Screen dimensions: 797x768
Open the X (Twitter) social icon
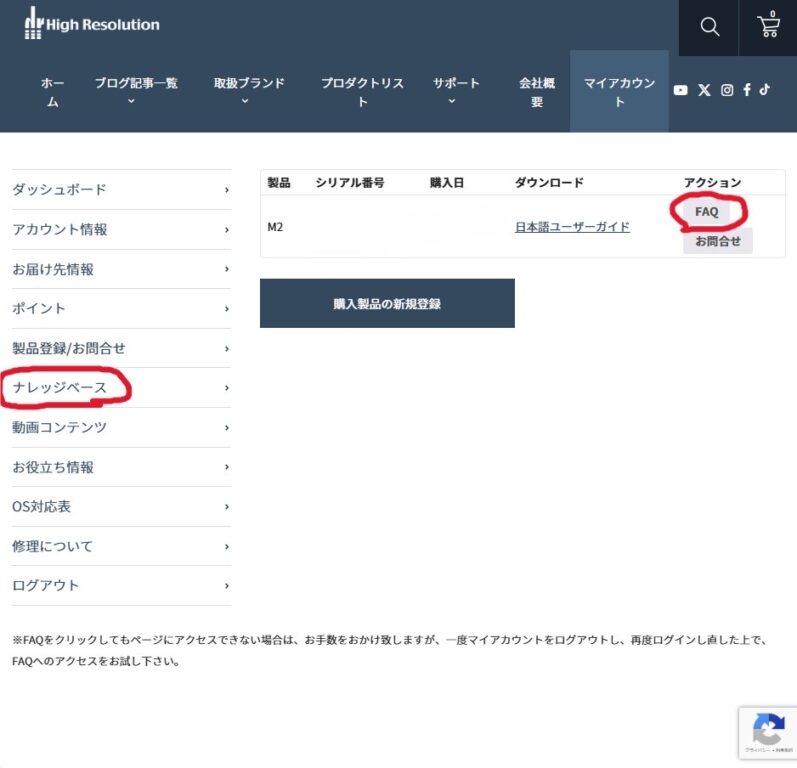click(704, 90)
